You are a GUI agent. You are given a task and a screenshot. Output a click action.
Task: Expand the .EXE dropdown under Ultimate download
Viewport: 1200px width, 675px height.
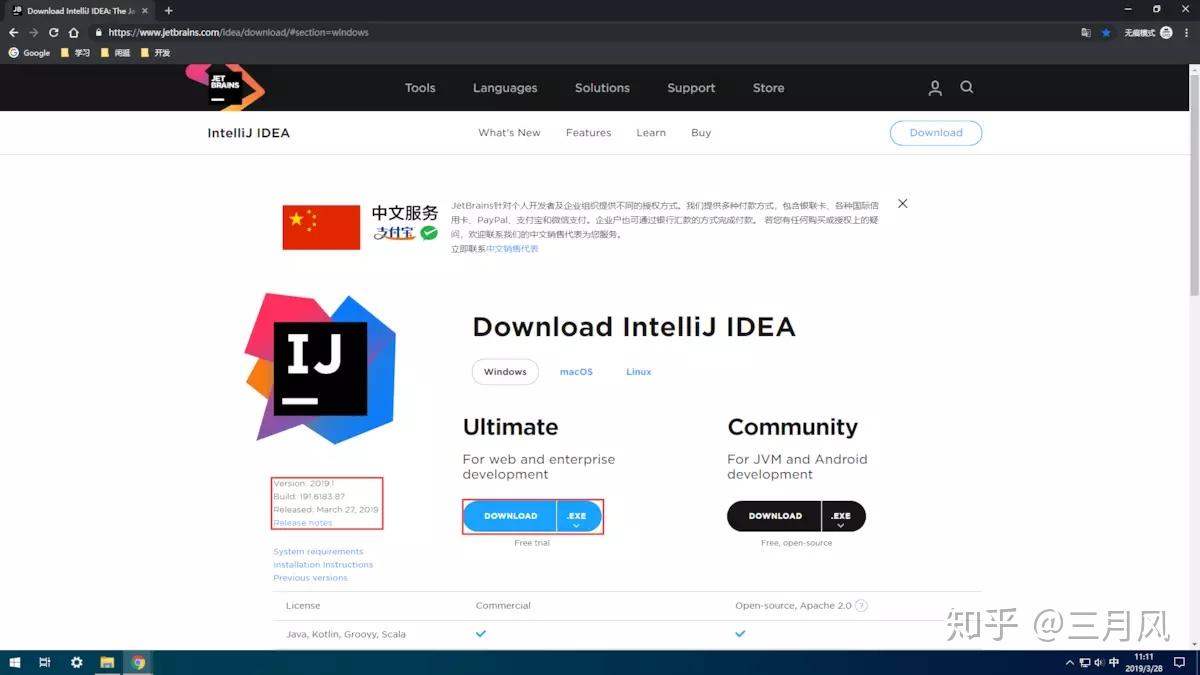click(577, 516)
